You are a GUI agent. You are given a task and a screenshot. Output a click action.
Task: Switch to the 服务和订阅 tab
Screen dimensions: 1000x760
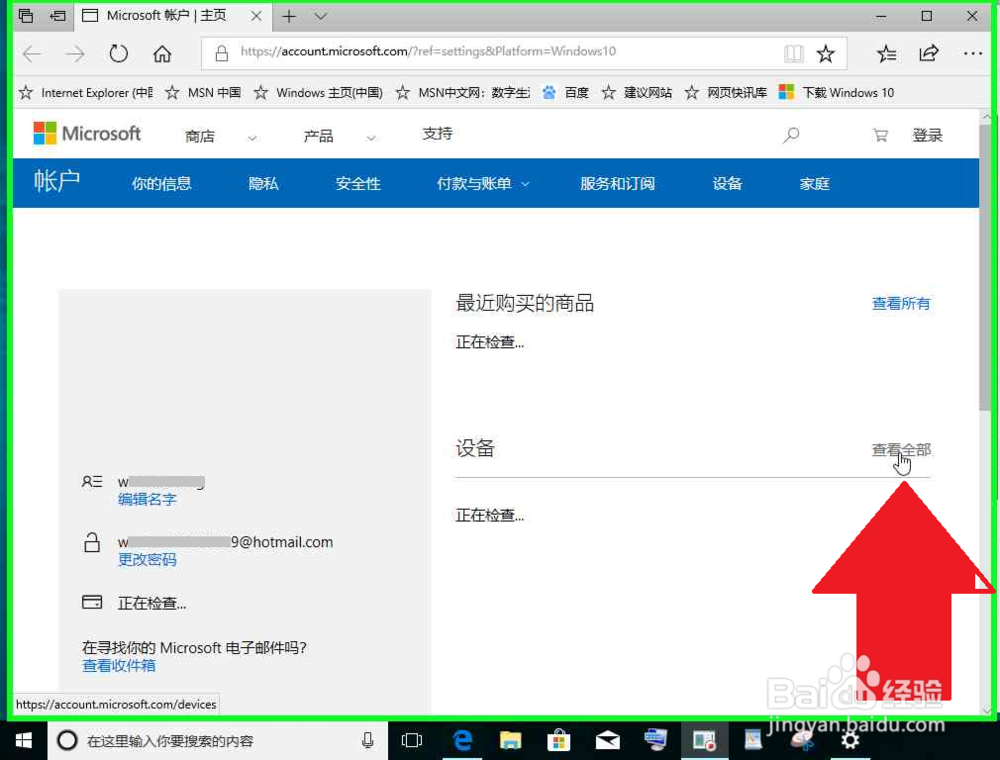[617, 184]
